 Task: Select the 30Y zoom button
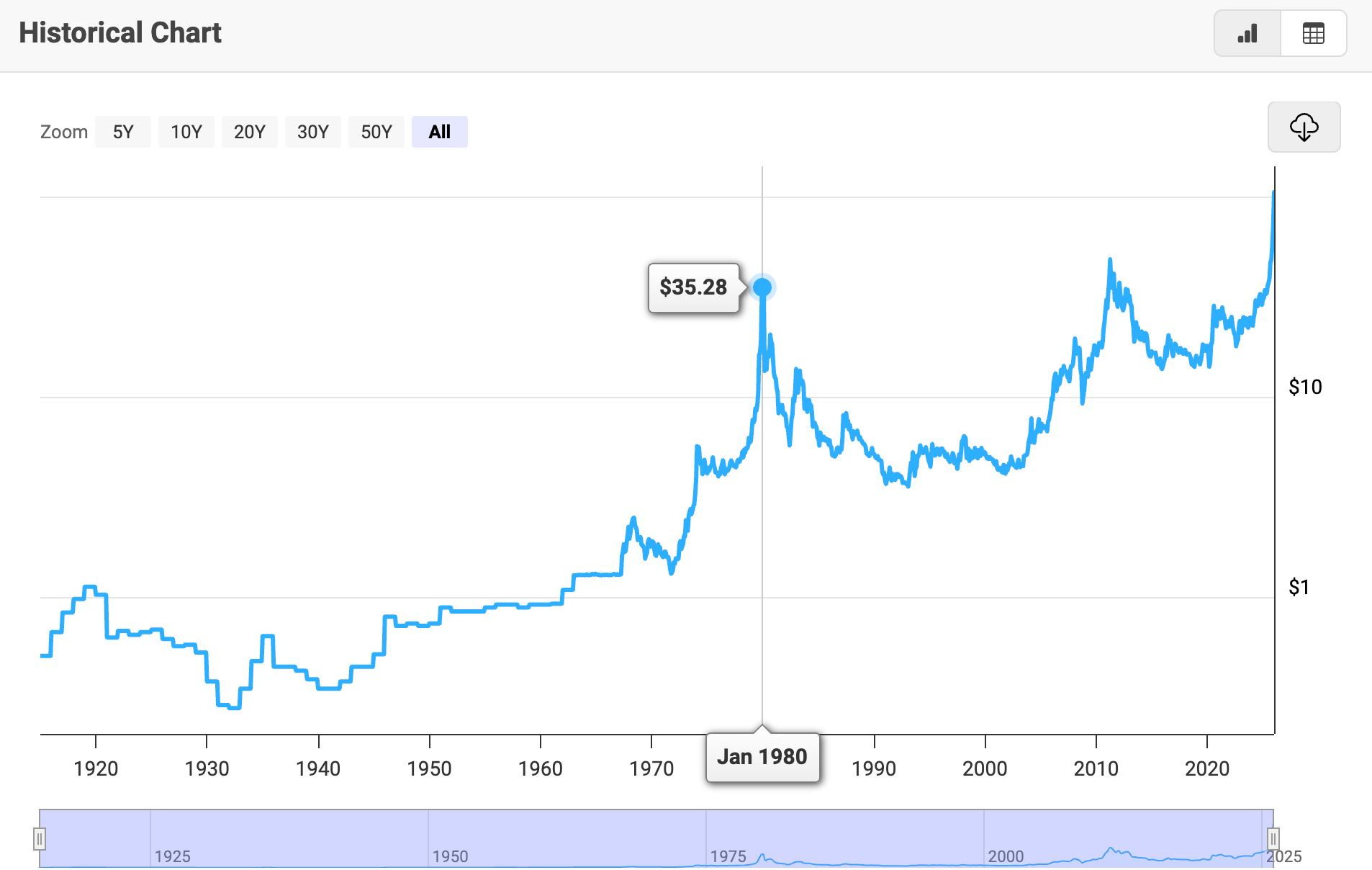point(312,132)
